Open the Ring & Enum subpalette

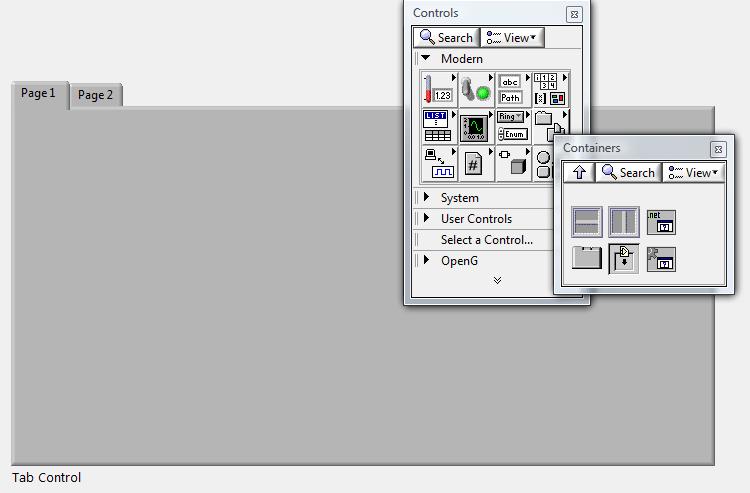coord(511,126)
